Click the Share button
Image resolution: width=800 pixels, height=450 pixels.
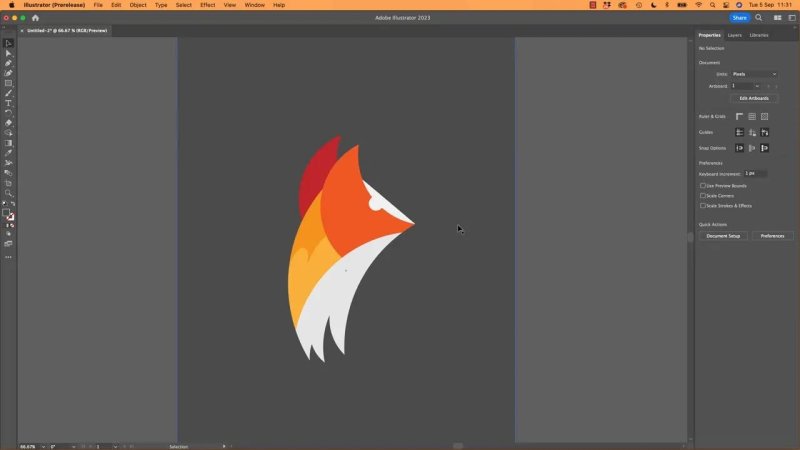[739, 18]
